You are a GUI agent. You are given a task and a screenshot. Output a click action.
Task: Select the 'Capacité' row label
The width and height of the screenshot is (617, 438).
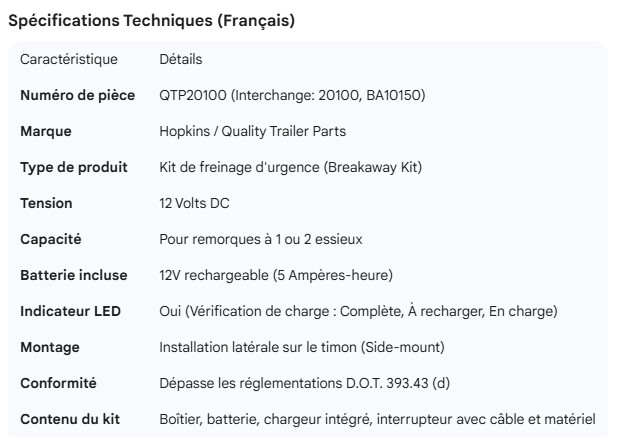51,239
